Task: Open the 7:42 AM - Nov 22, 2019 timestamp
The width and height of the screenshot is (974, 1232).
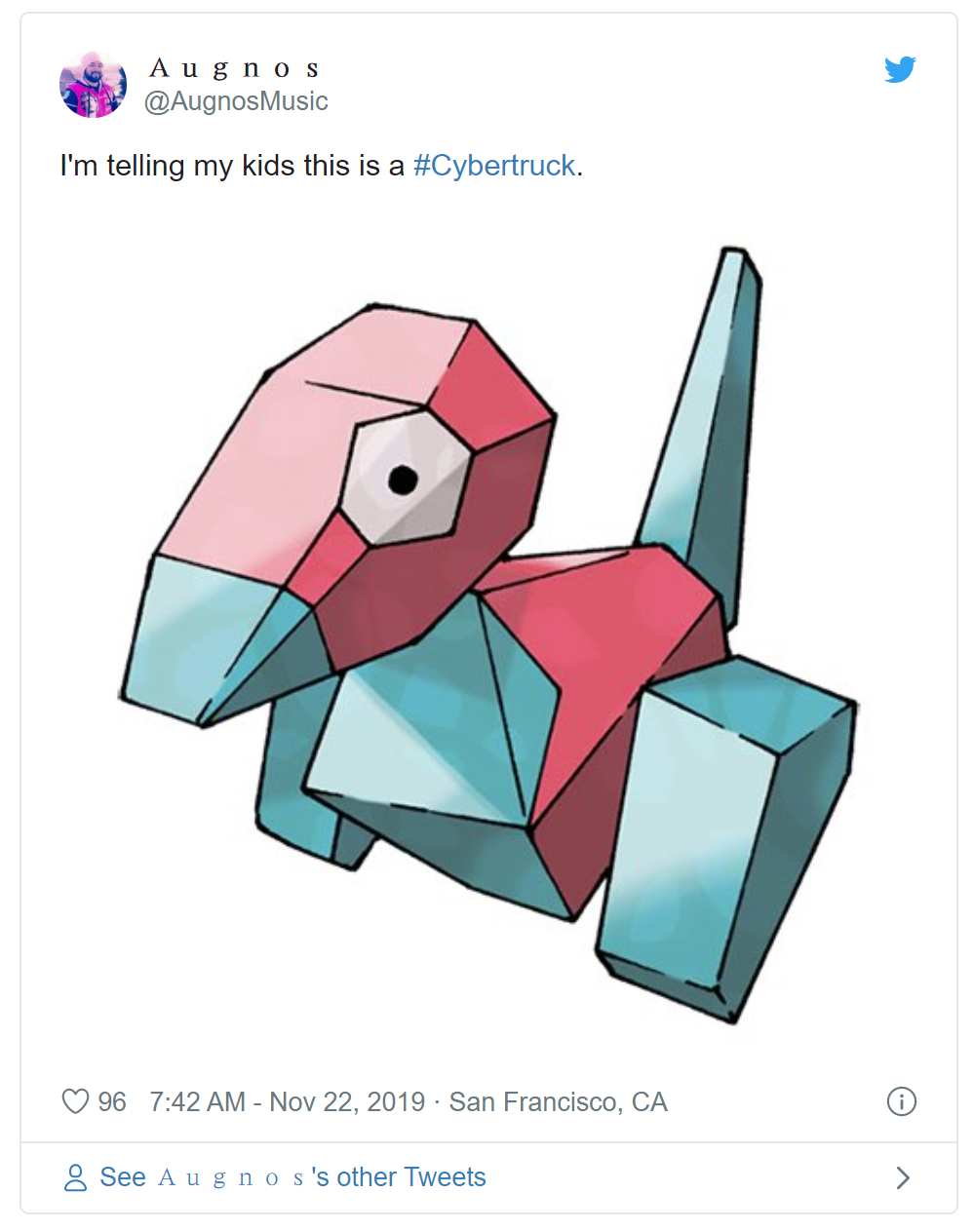Action: tap(287, 1101)
